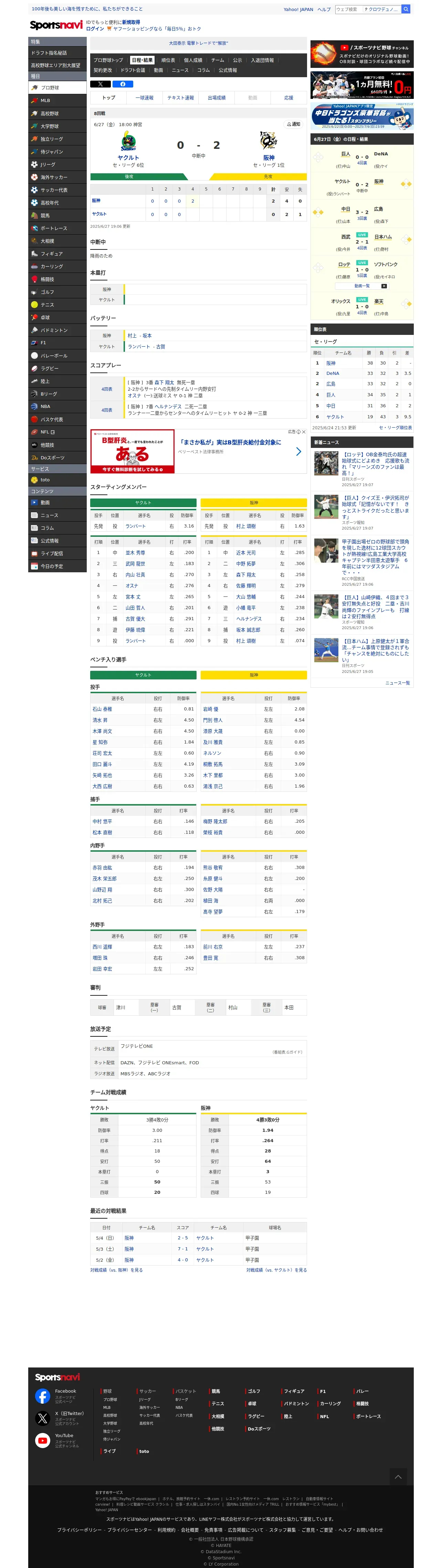Click the Jリーグ soccer ball icon

(35, 164)
